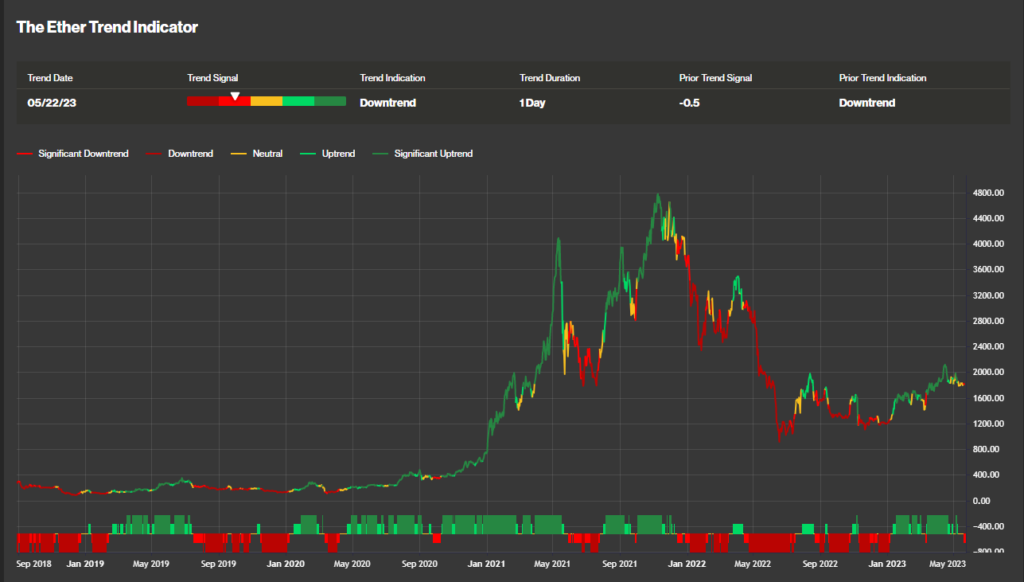Click the Trend Signal column header
This screenshot has width=1024, height=582.
pyautogui.click(x=213, y=78)
